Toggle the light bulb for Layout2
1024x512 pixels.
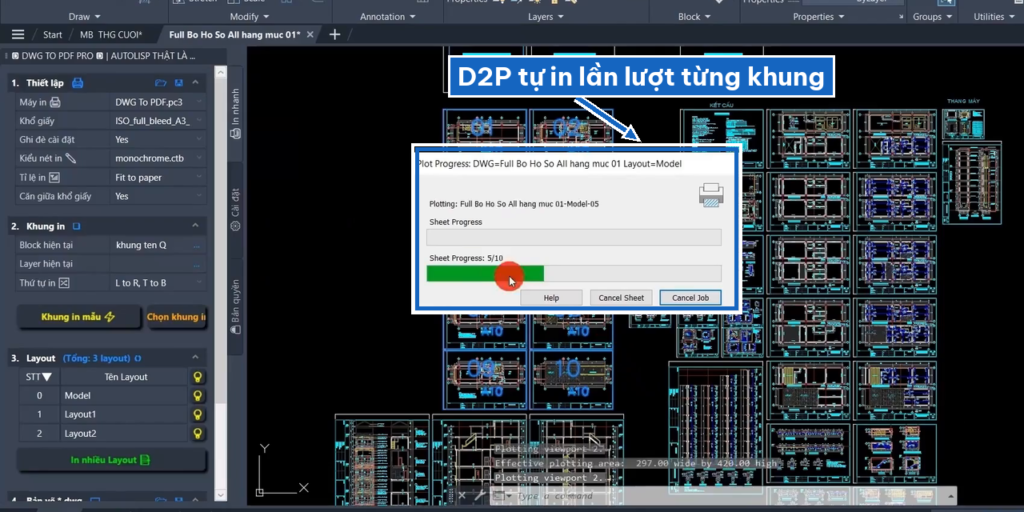coord(196,434)
